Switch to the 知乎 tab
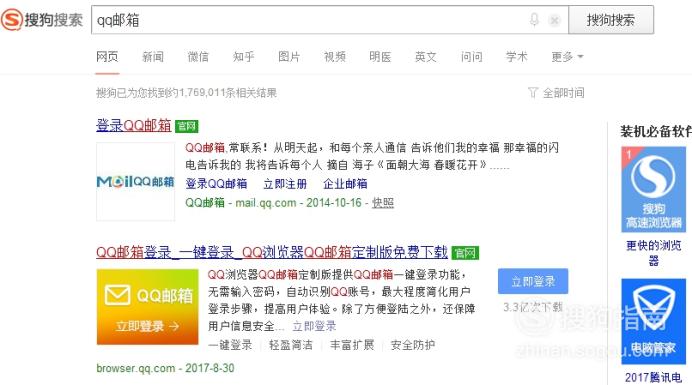This screenshot has width=692, height=385. pyautogui.click(x=244, y=57)
